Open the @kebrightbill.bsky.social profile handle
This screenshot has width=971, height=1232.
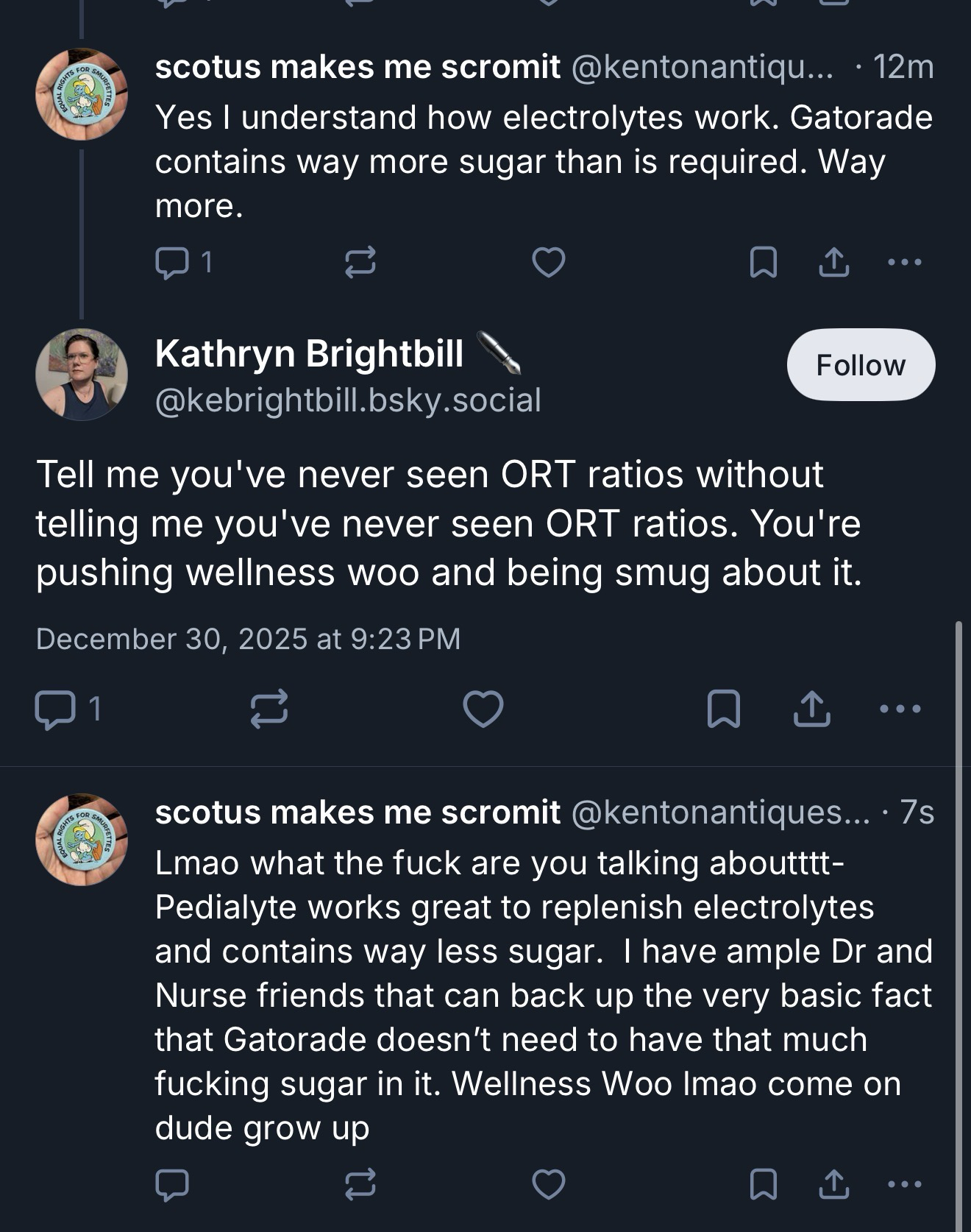(348, 400)
